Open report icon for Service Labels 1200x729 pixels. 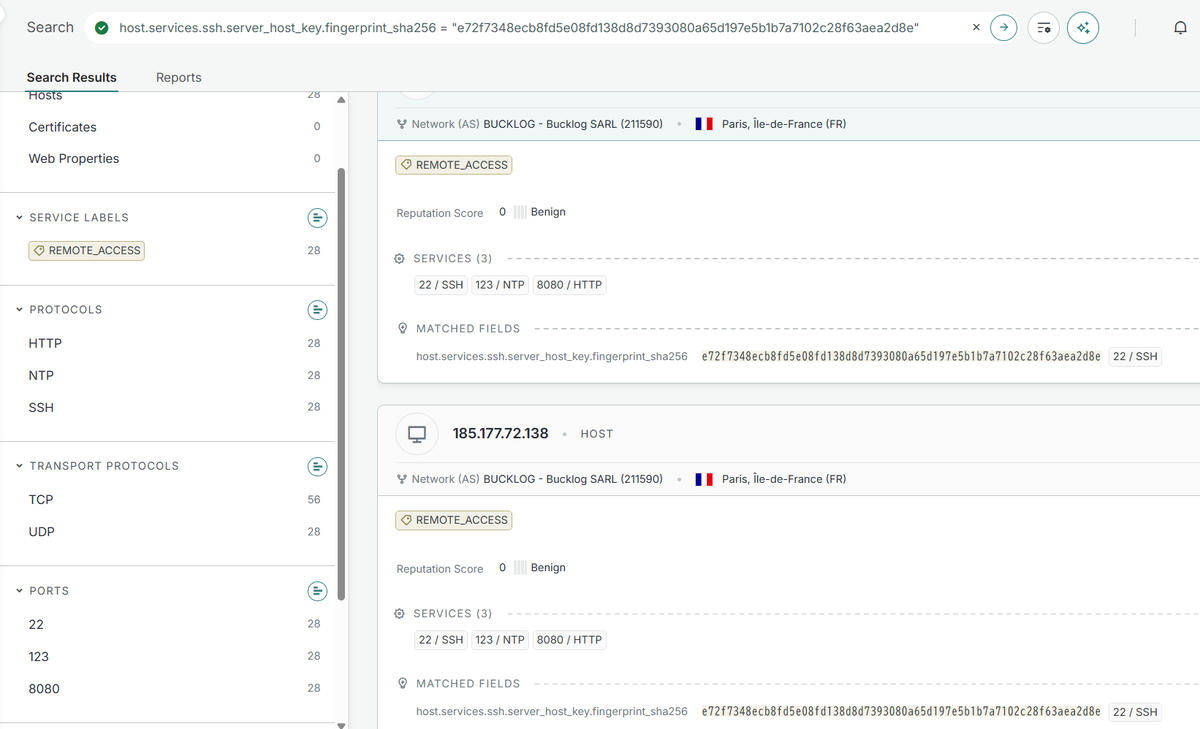point(317,217)
